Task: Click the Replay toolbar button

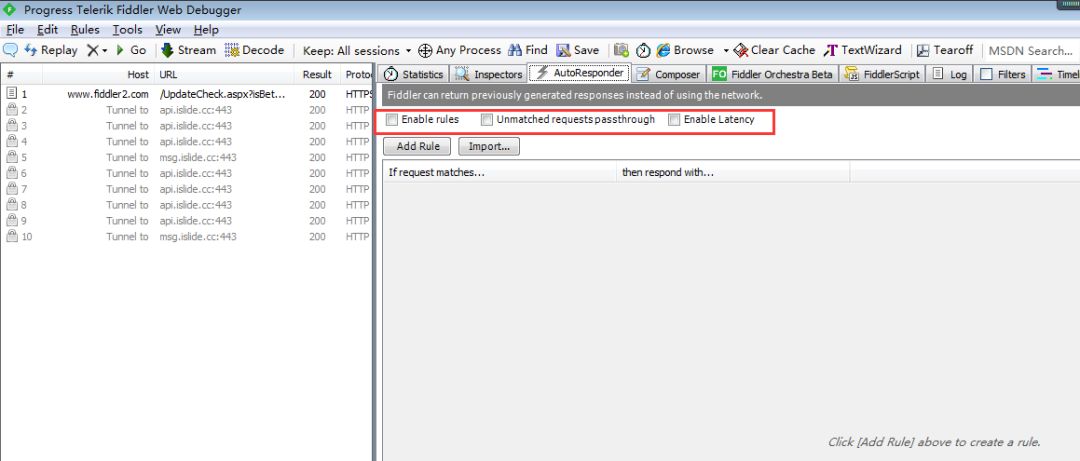Action: 51,50
